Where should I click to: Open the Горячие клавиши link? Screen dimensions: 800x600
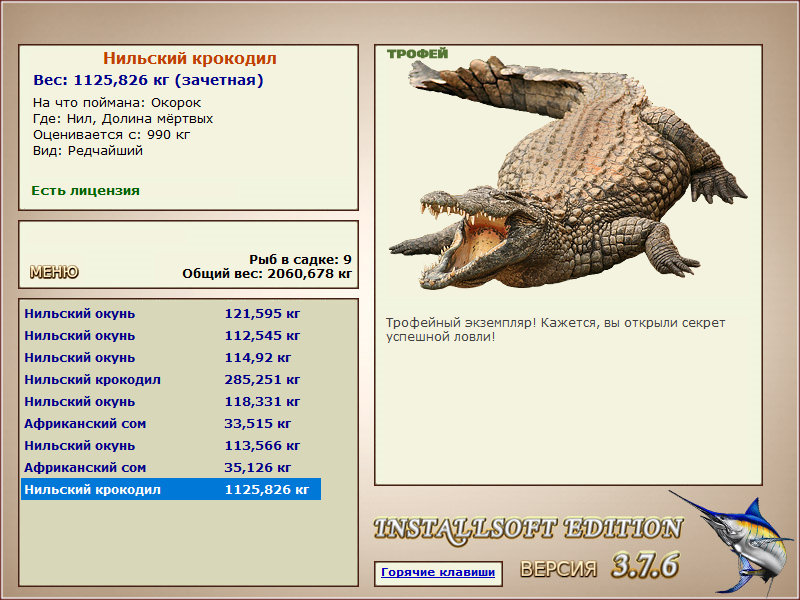click(x=438, y=572)
